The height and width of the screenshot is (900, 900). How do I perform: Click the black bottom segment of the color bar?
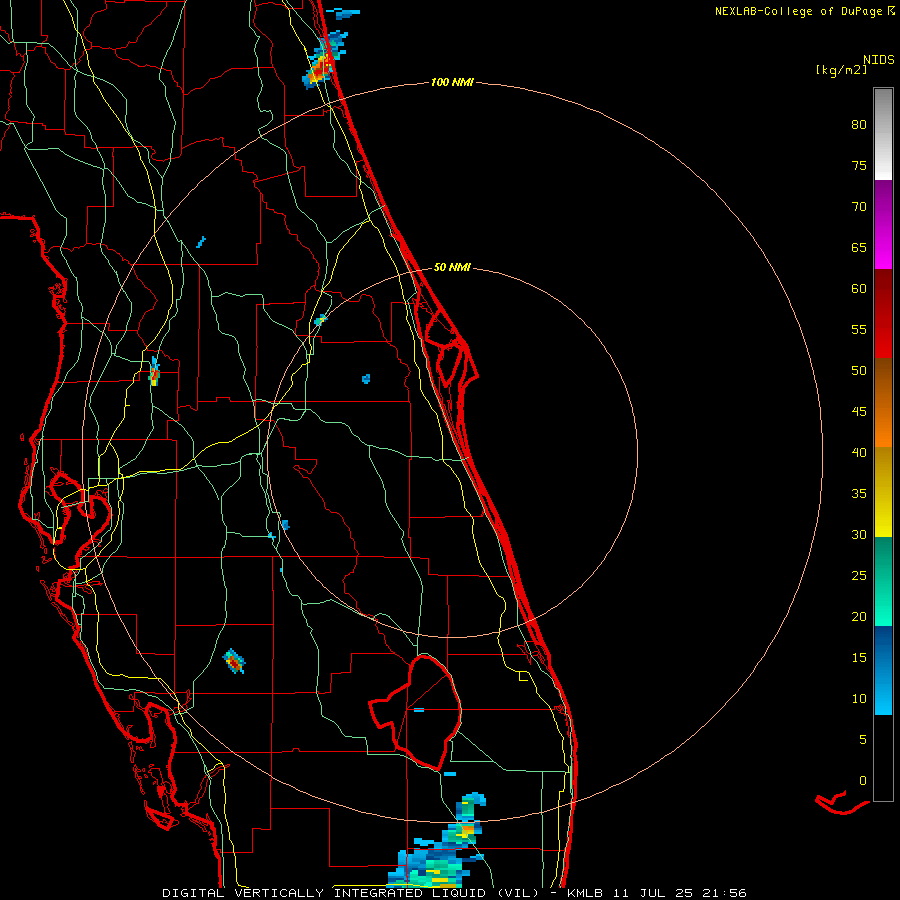(883, 758)
